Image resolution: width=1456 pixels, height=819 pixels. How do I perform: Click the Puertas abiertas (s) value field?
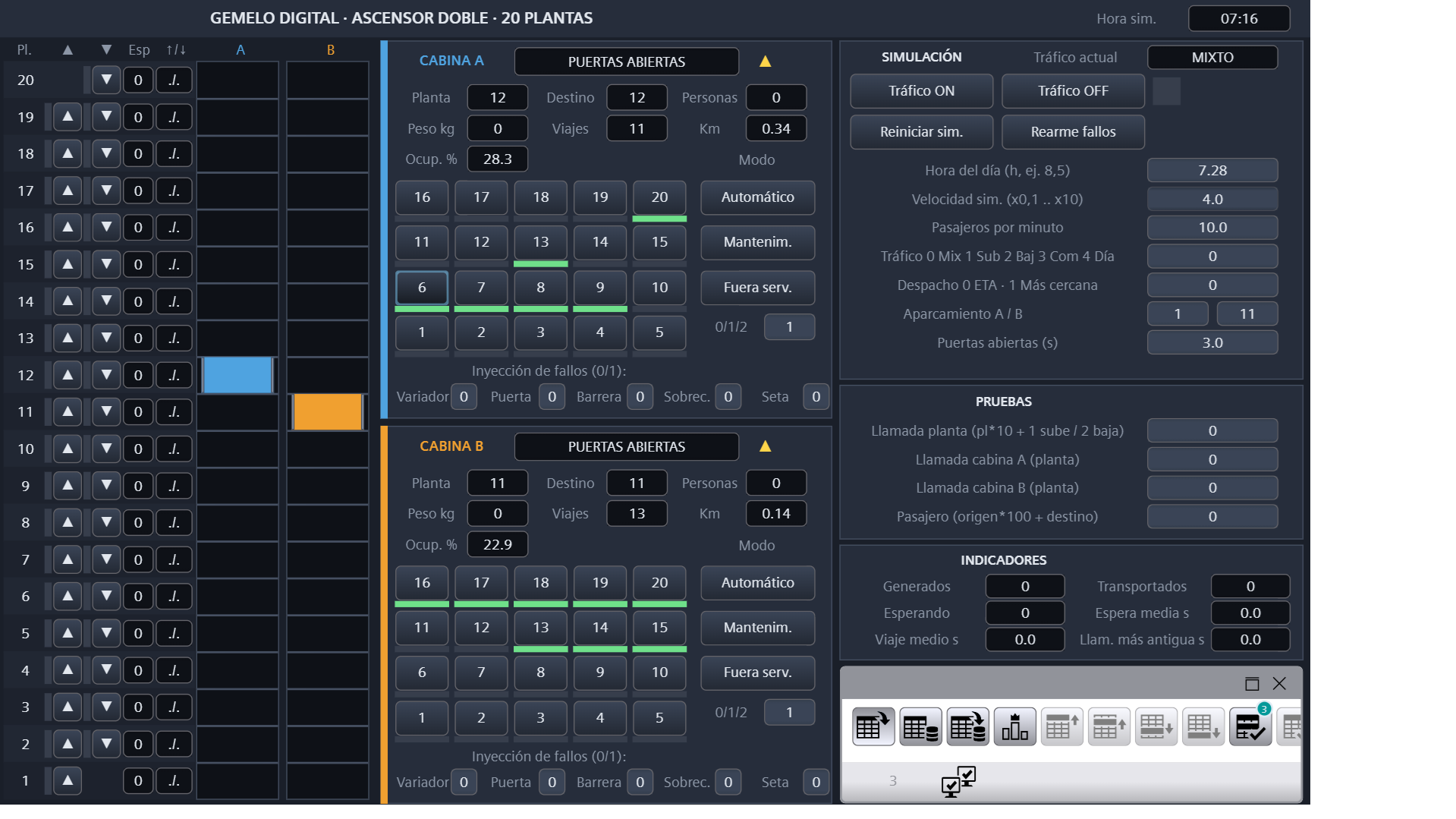coord(1212,342)
